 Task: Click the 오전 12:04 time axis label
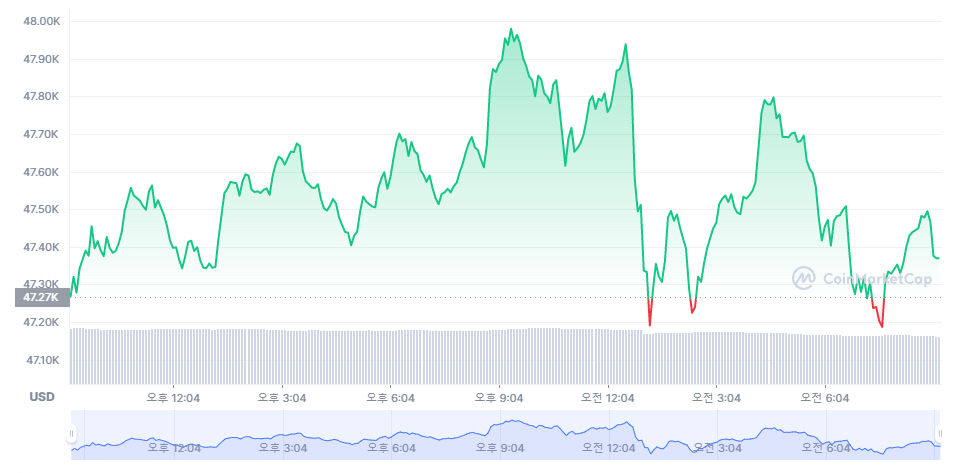(x=608, y=397)
